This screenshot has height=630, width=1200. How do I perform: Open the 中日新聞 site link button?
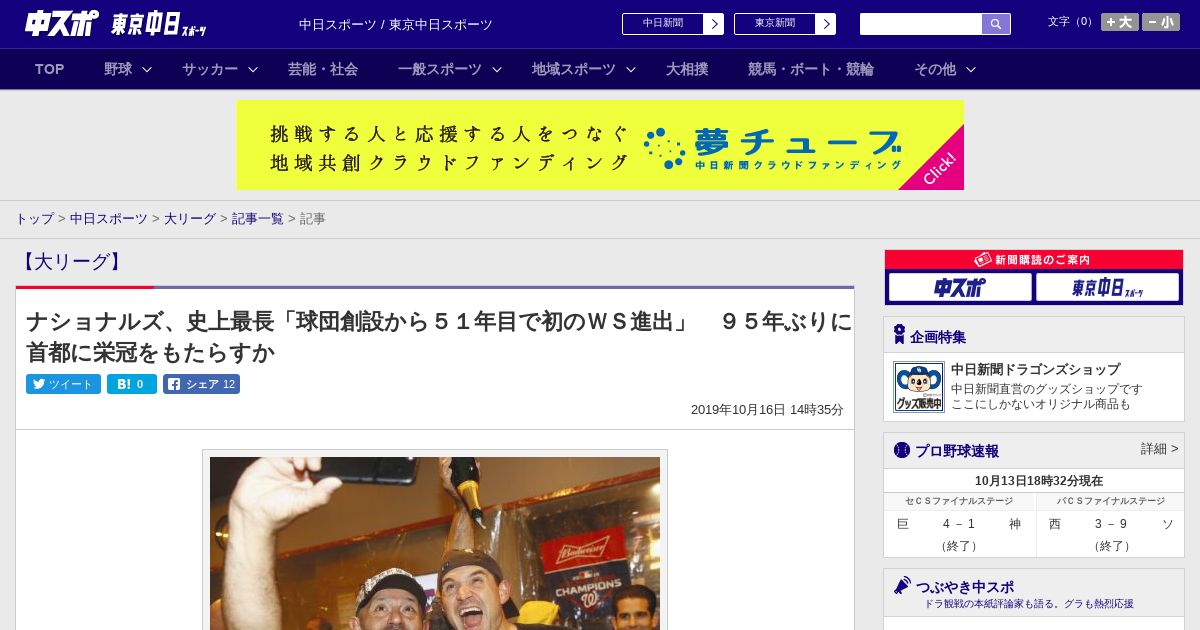pyautogui.click(x=673, y=24)
